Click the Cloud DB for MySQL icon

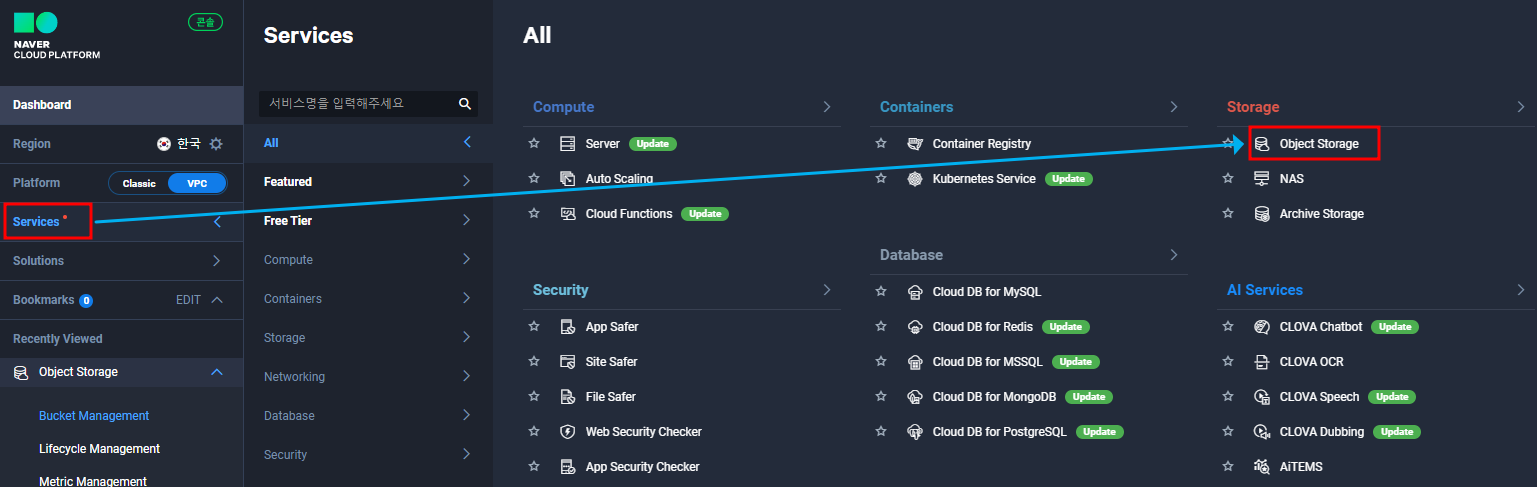click(914, 292)
